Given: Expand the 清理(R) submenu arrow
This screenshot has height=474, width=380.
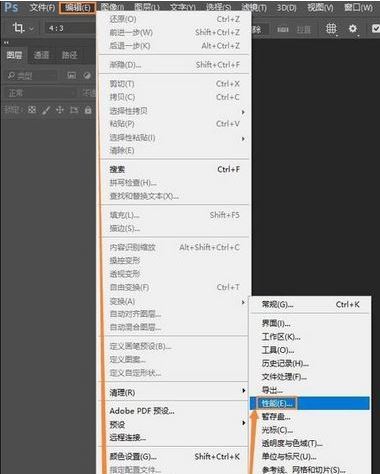Looking at the screenshot, I should [244, 390].
